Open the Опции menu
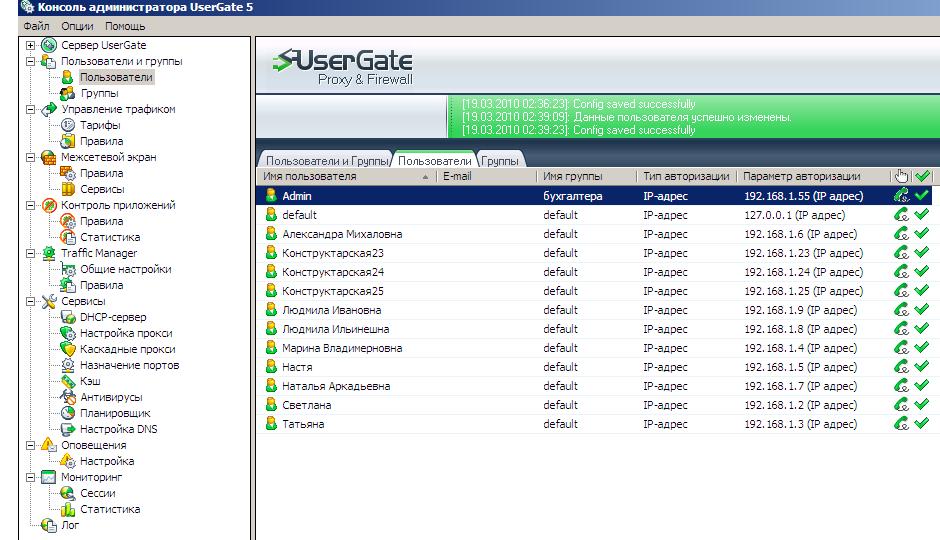Screen dimensions: 940x540 (x=77, y=26)
